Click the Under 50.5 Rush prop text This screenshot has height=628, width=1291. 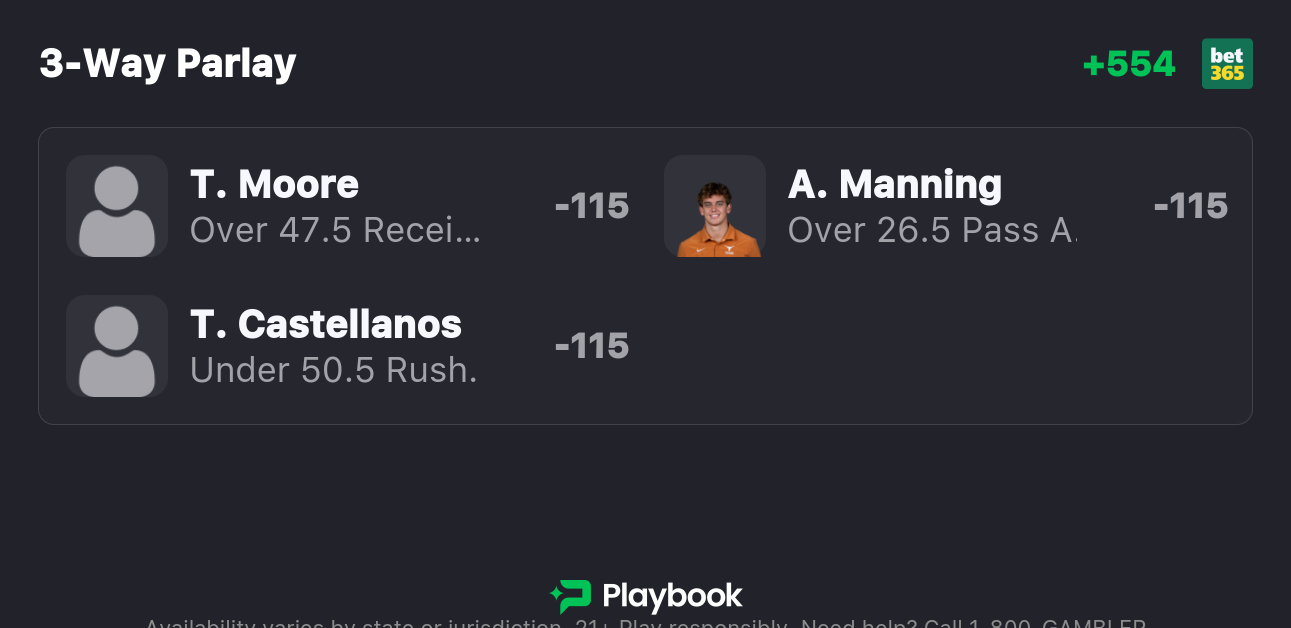(x=333, y=370)
